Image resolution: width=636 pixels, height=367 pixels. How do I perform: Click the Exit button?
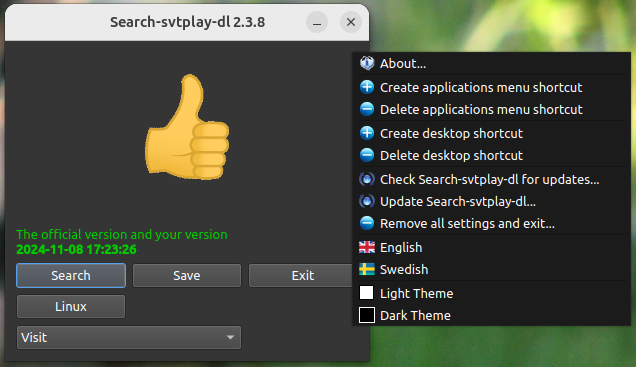[x=302, y=275]
